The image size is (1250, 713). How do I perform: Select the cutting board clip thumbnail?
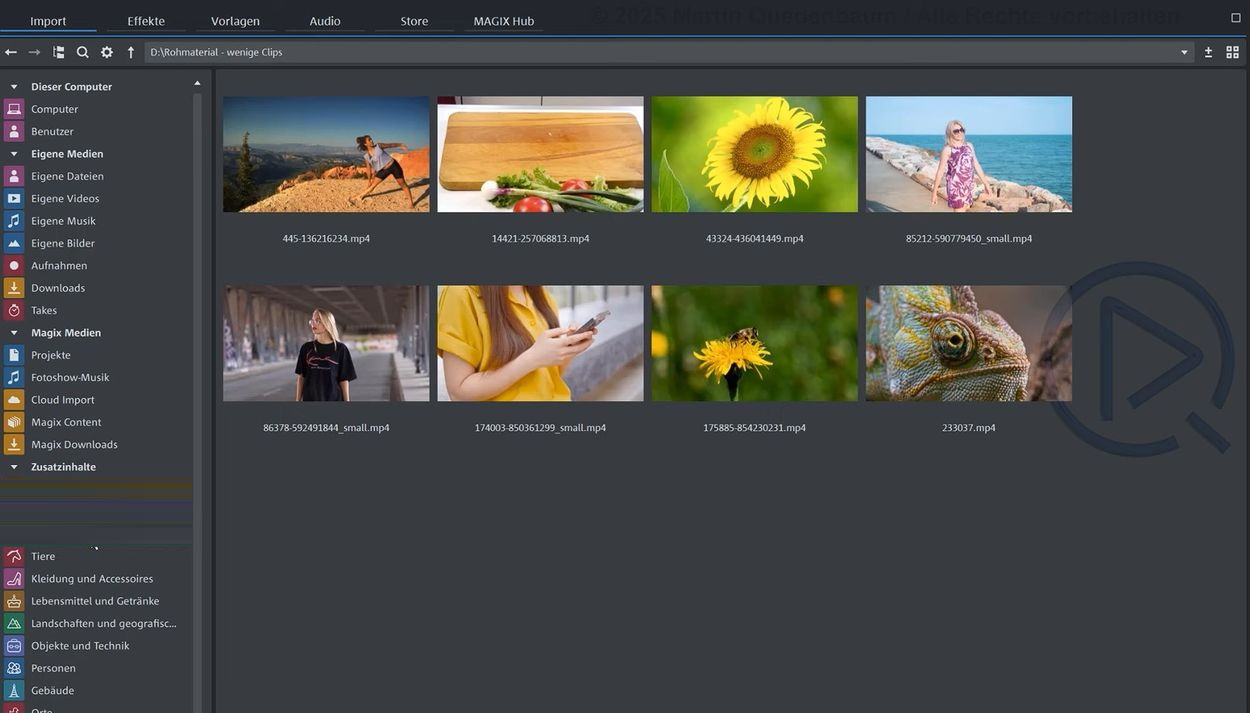pos(540,154)
